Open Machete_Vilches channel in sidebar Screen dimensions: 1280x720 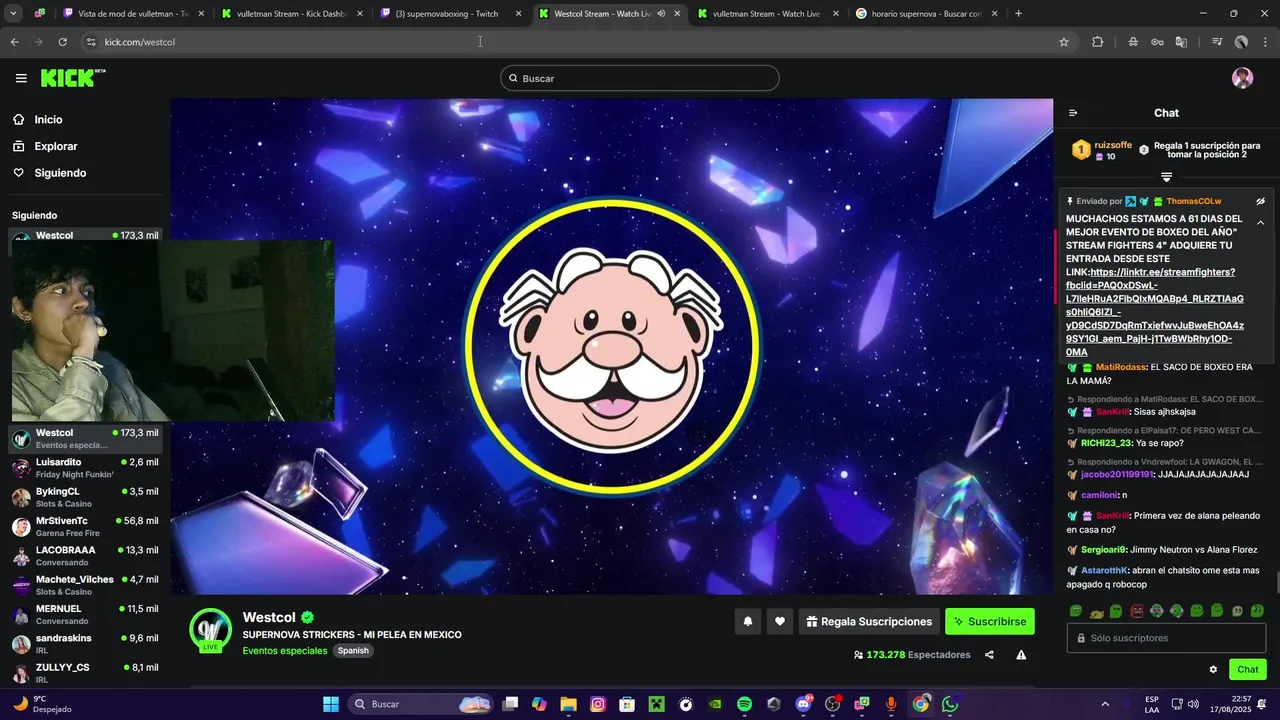(x=85, y=585)
